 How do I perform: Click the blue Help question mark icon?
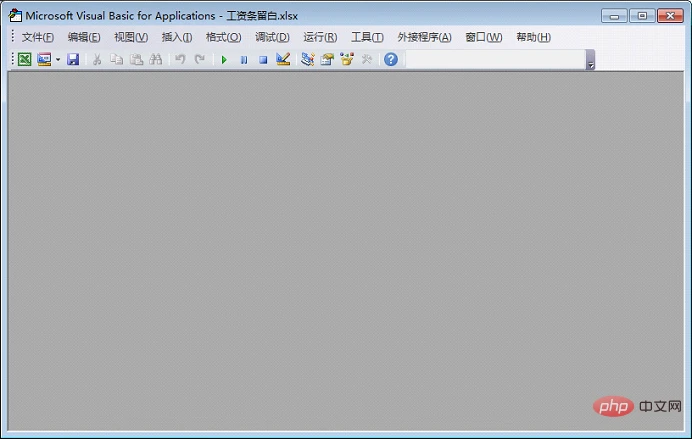coord(391,59)
